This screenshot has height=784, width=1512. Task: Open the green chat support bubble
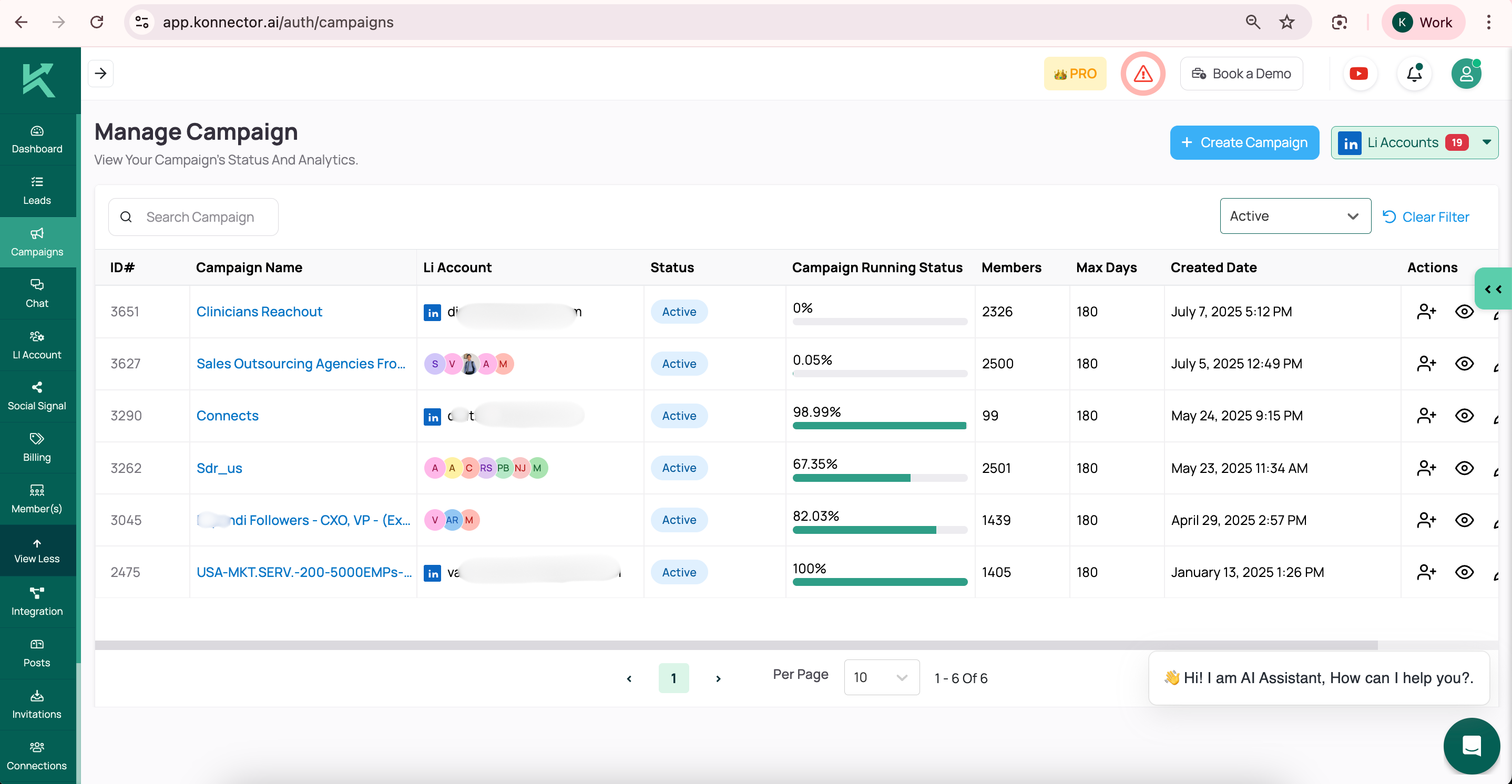point(1471,745)
